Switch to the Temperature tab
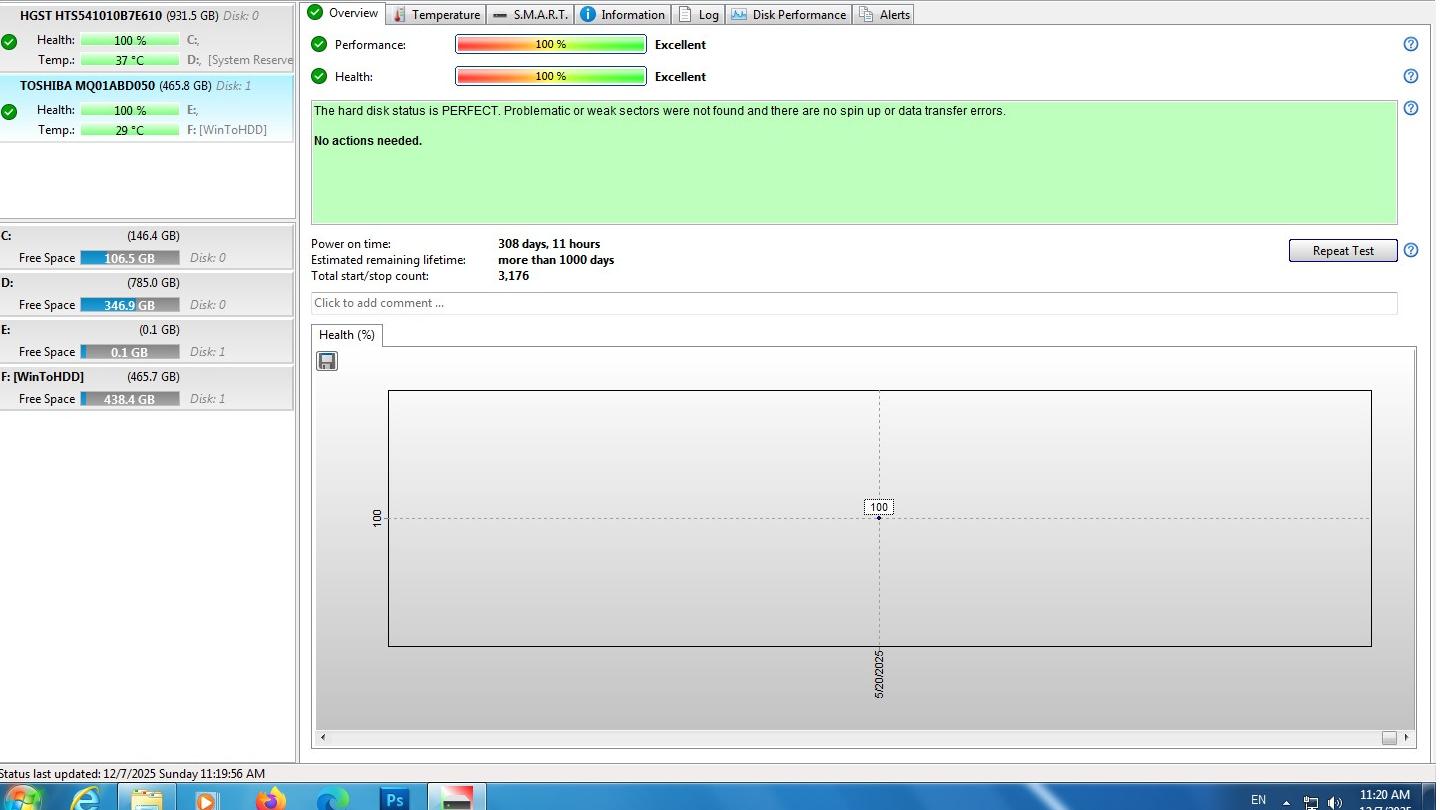The image size is (1440, 810). 436,15
